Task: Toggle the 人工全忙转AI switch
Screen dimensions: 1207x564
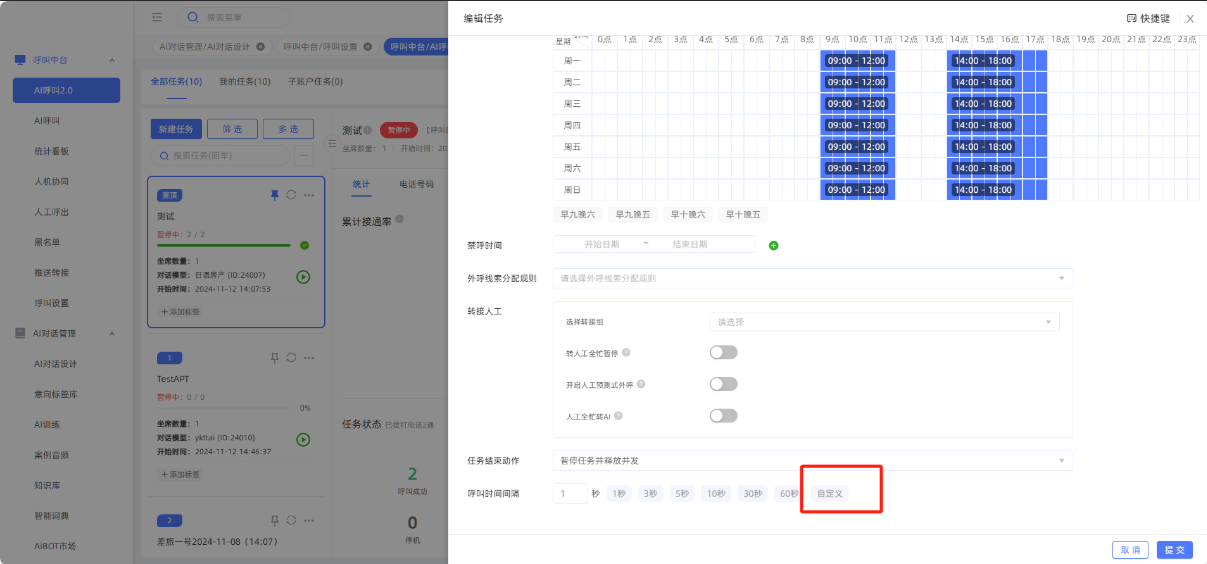Action: (722, 416)
